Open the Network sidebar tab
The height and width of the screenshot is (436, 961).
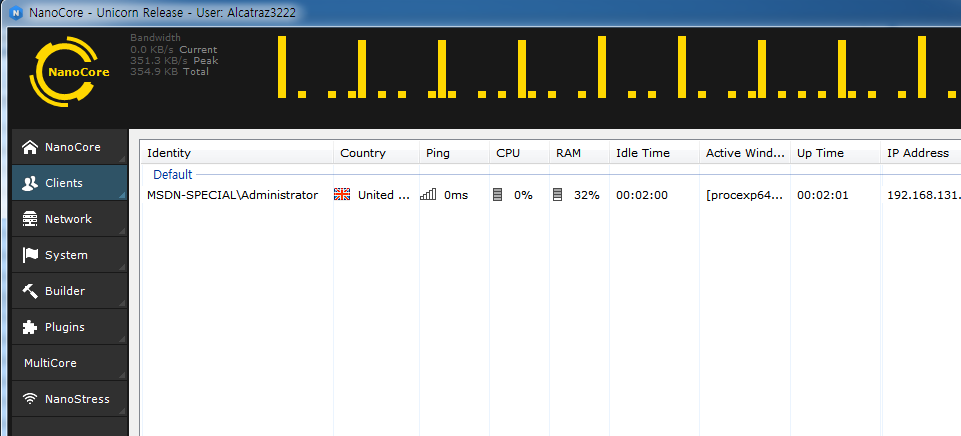click(x=69, y=219)
